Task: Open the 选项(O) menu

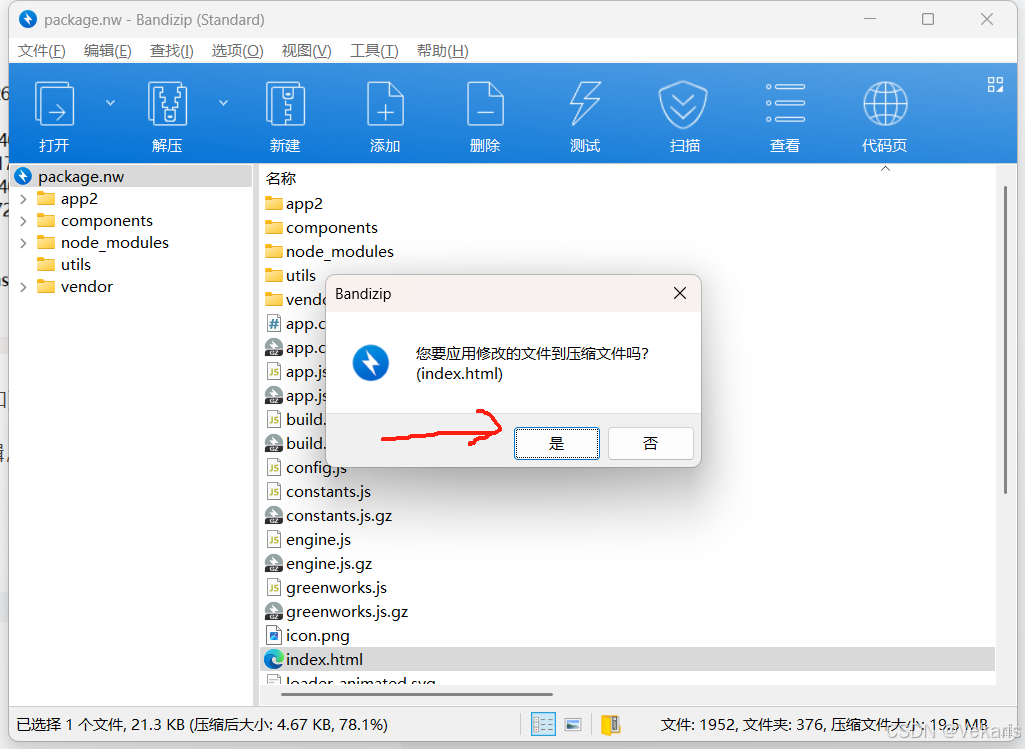Action: click(237, 51)
